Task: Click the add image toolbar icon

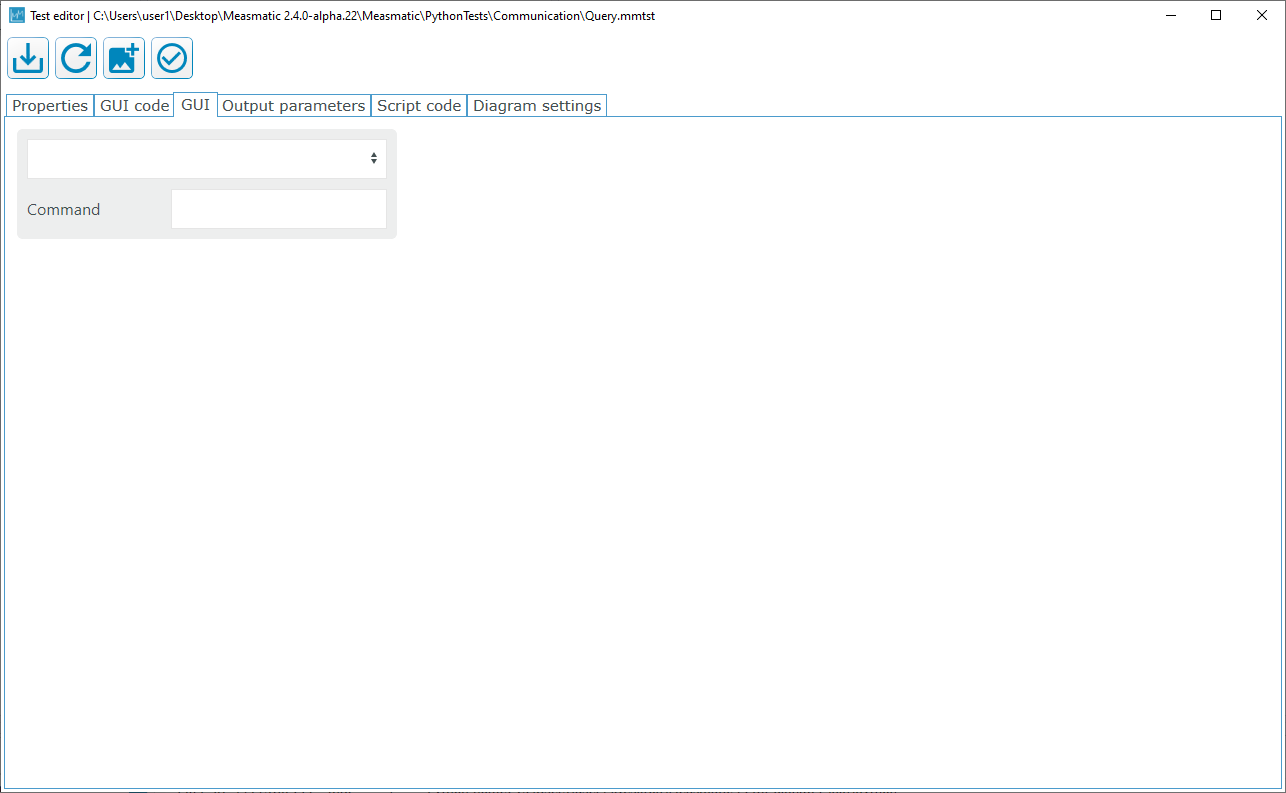Action: pos(124,59)
